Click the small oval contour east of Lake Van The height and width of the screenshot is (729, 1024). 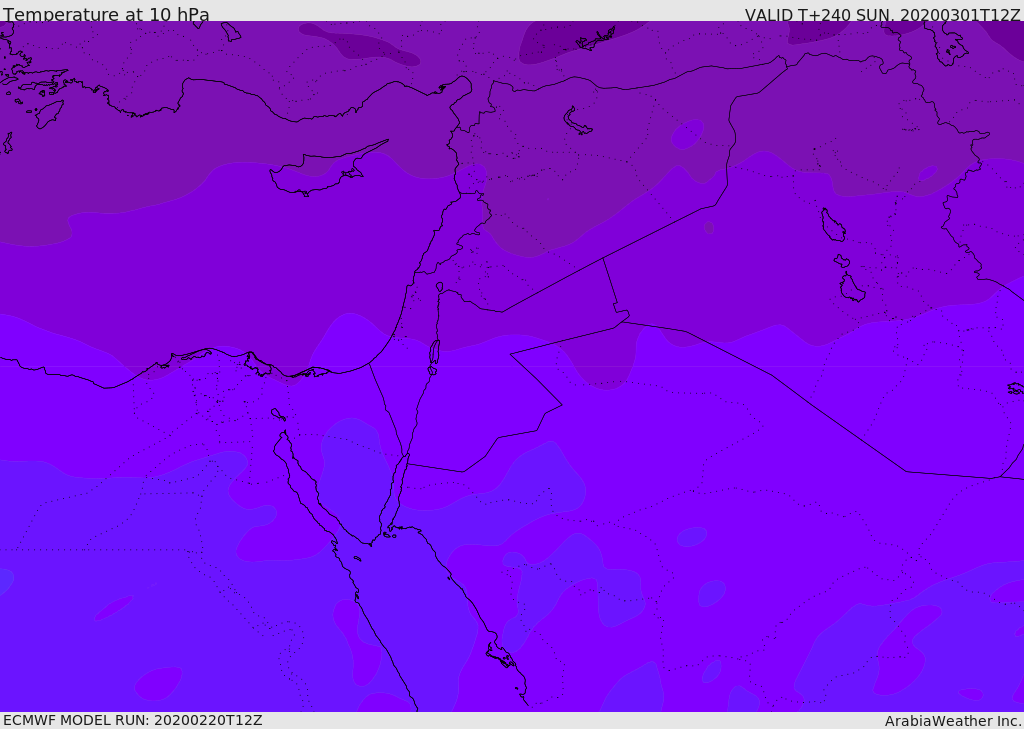tap(687, 133)
